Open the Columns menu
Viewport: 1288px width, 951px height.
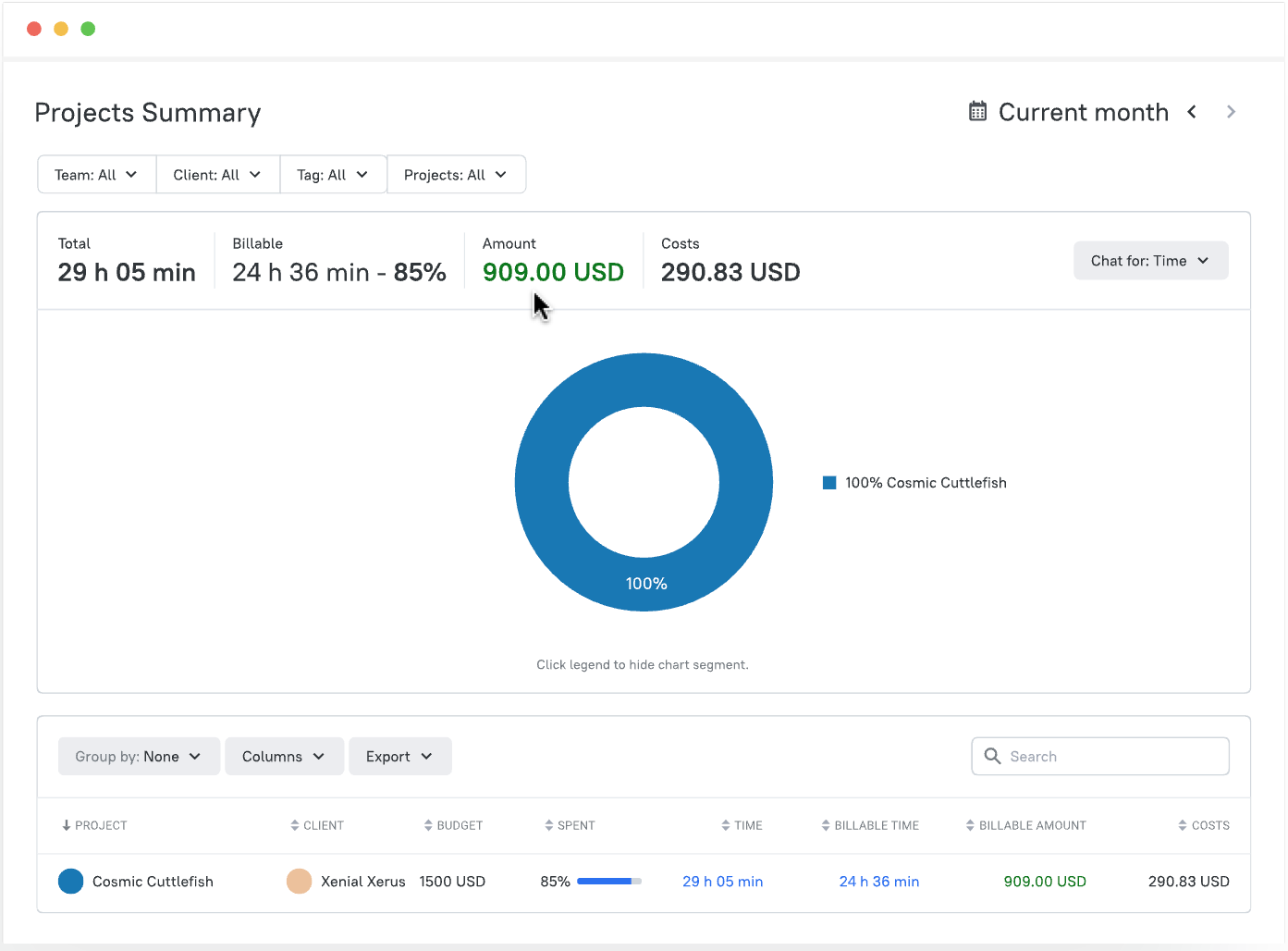click(x=284, y=757)
